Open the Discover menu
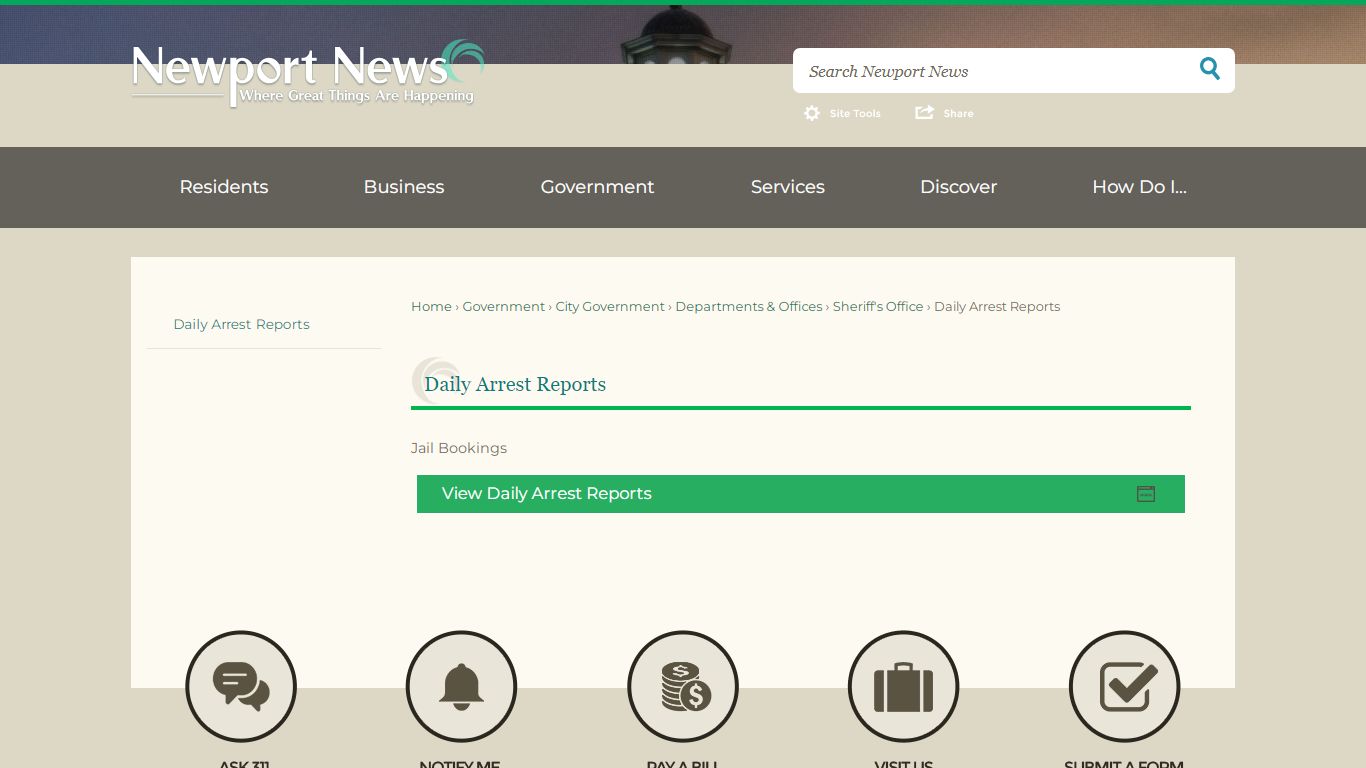 (959, 187)
